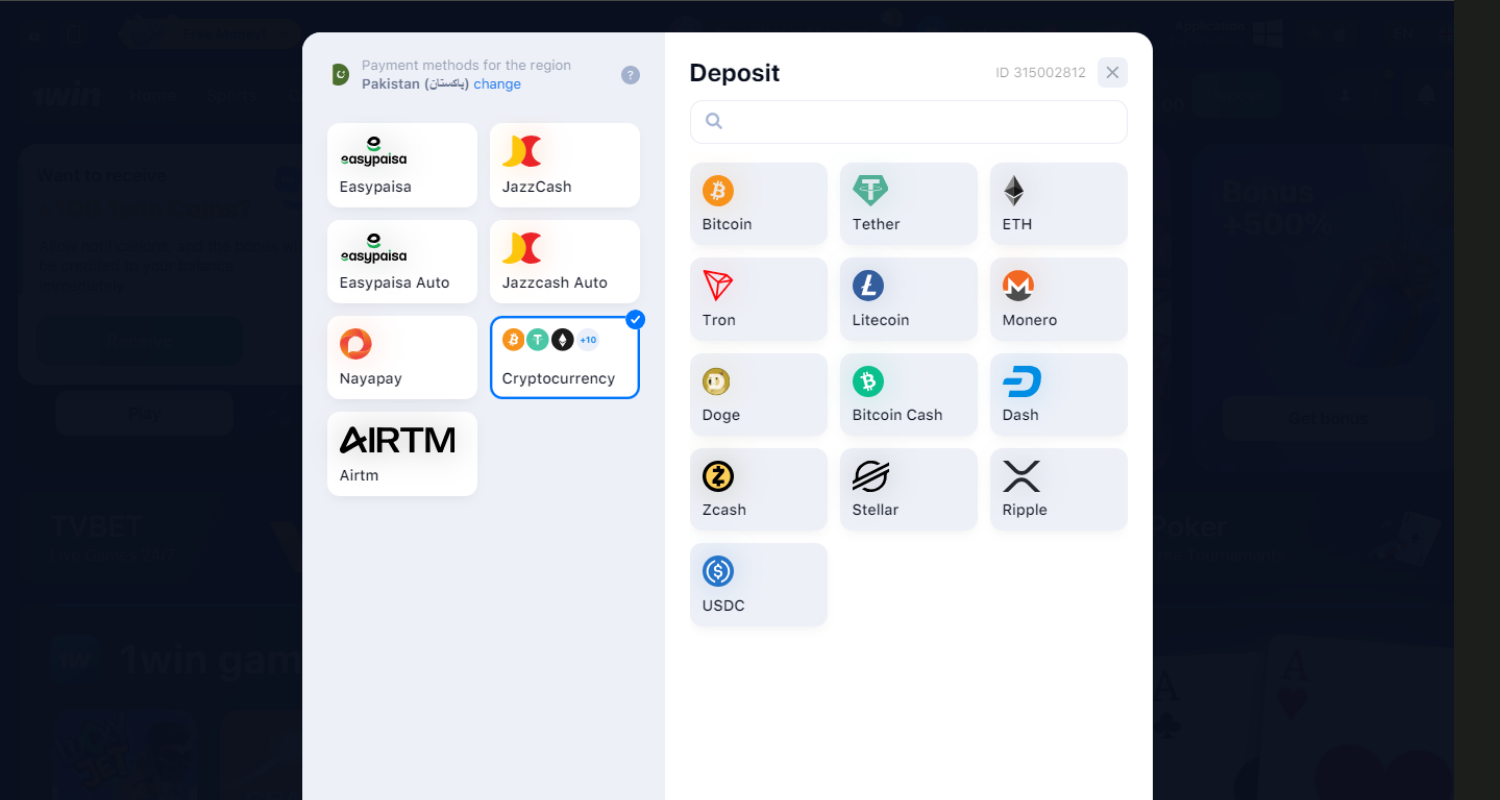
Task: Choose the Litecoin tile
Action: pos(908,299)
